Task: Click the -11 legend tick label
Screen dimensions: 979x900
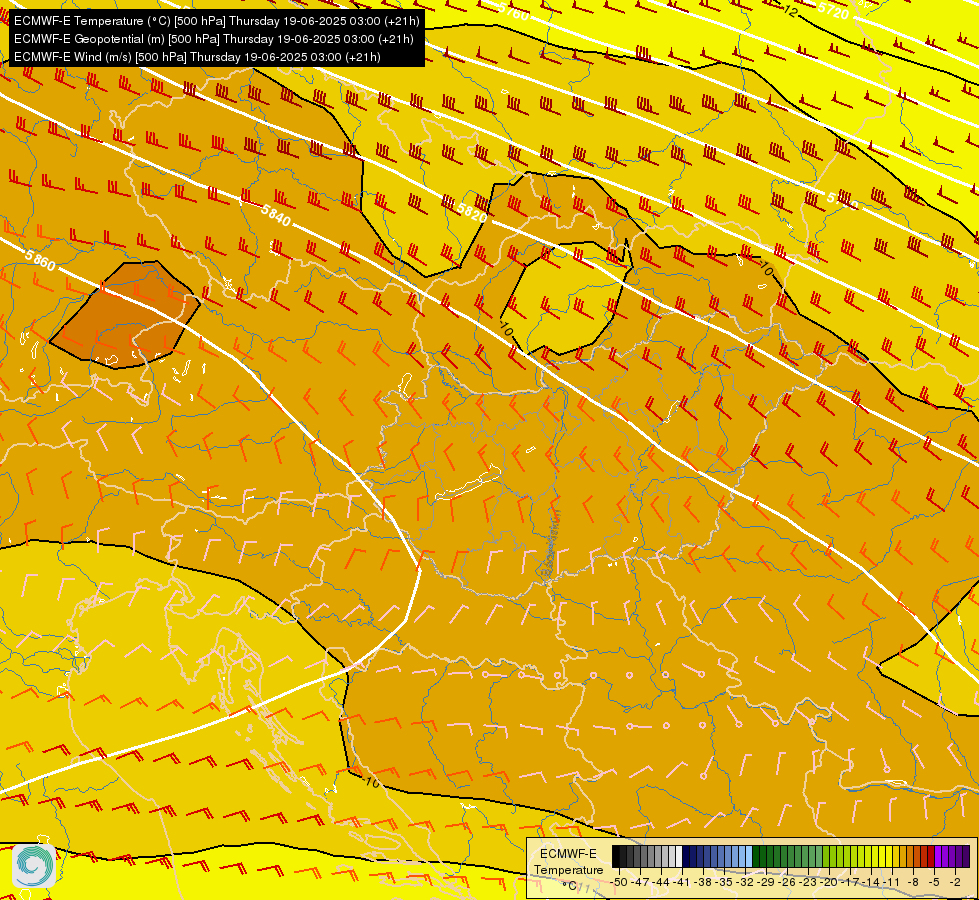Action: click(x=891, y=883)
